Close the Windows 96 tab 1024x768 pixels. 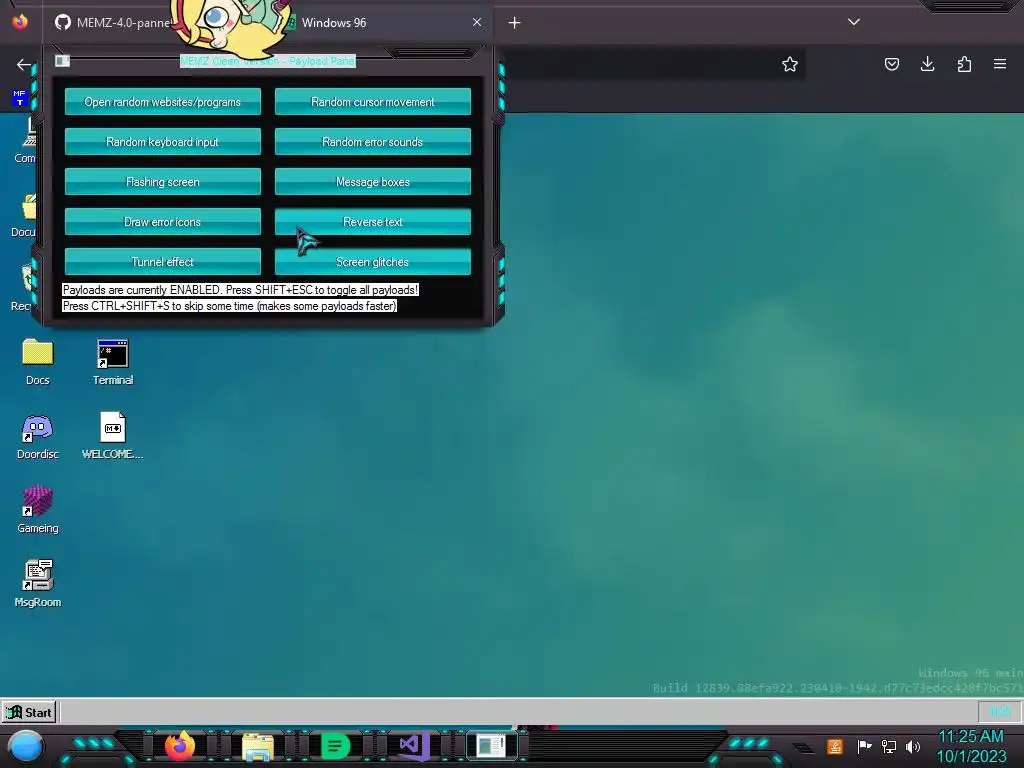coord(477,23)
